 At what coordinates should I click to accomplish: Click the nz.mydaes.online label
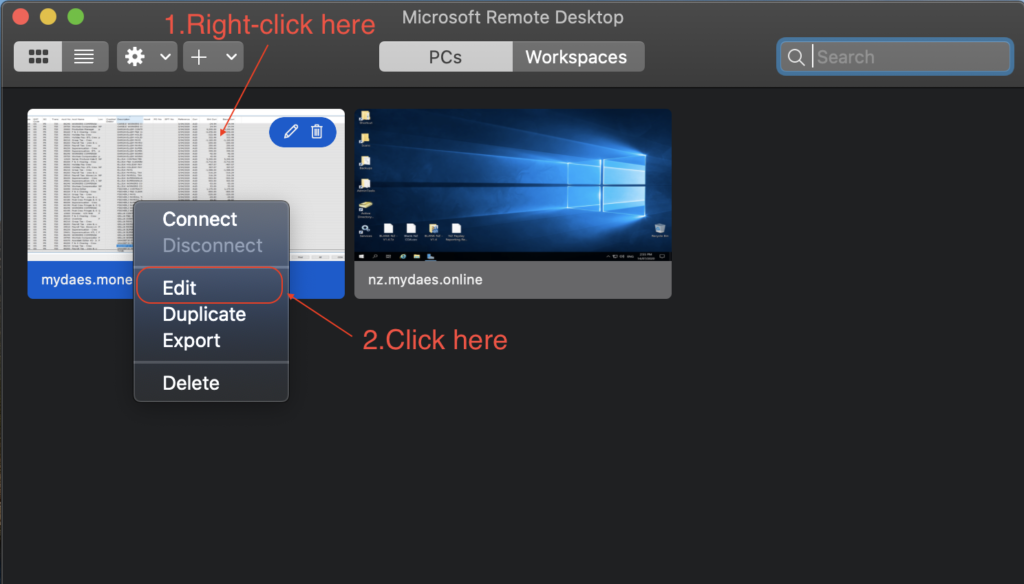[425, 280]
